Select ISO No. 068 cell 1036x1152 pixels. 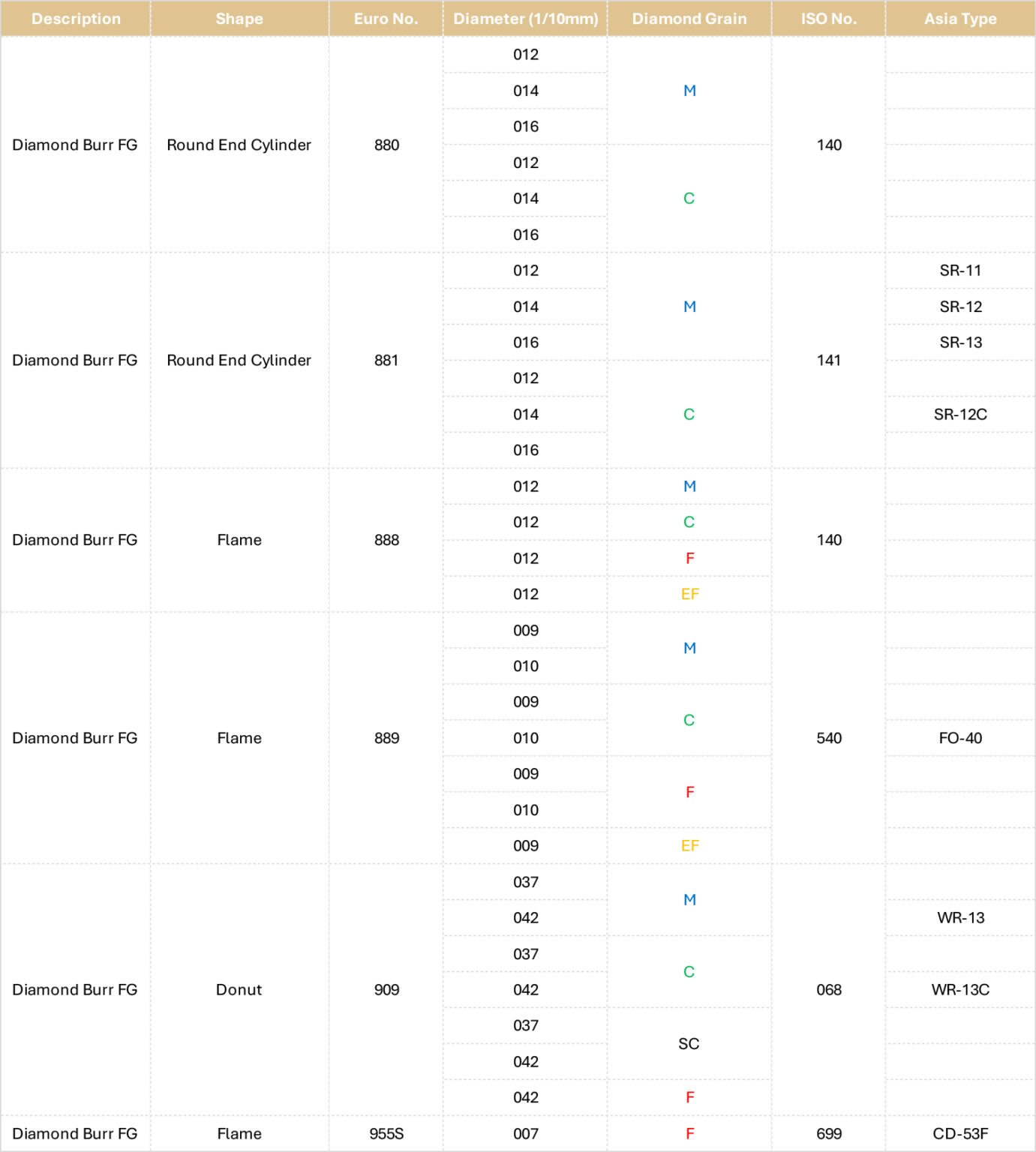click(x=829, y=990)
